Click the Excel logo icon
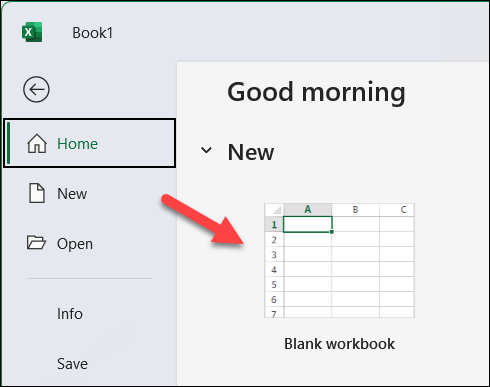The height and width of the screenshot is (387, 490). pos(32,32)
